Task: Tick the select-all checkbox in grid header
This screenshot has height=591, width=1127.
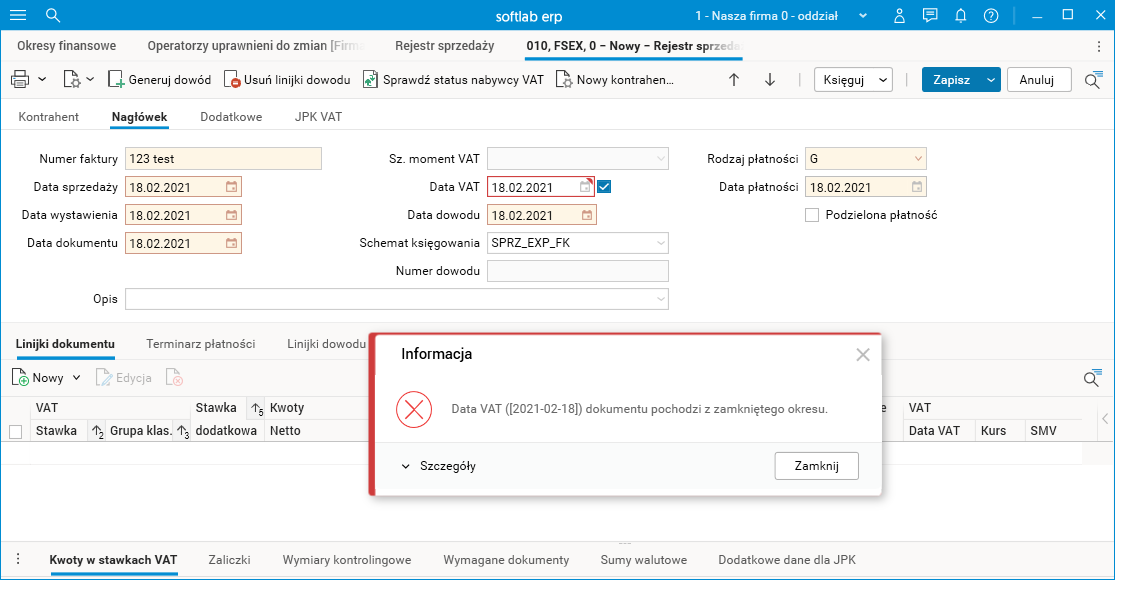Action: click(15, 432)
